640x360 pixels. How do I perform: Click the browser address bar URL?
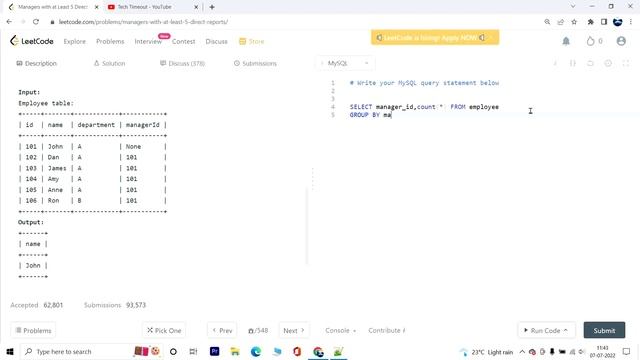tap(143, 22)
